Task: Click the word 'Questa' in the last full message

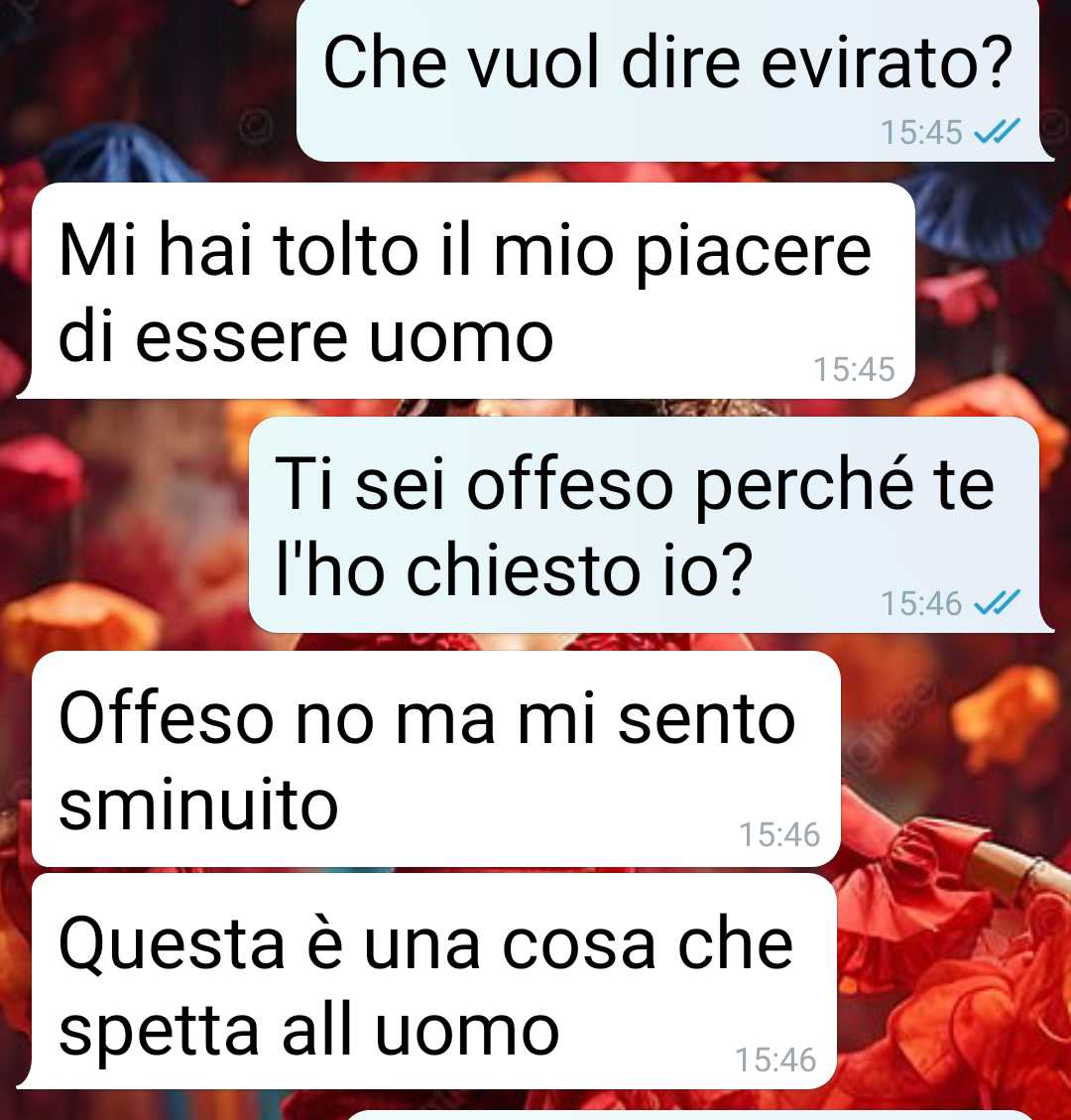Action: 173,945
